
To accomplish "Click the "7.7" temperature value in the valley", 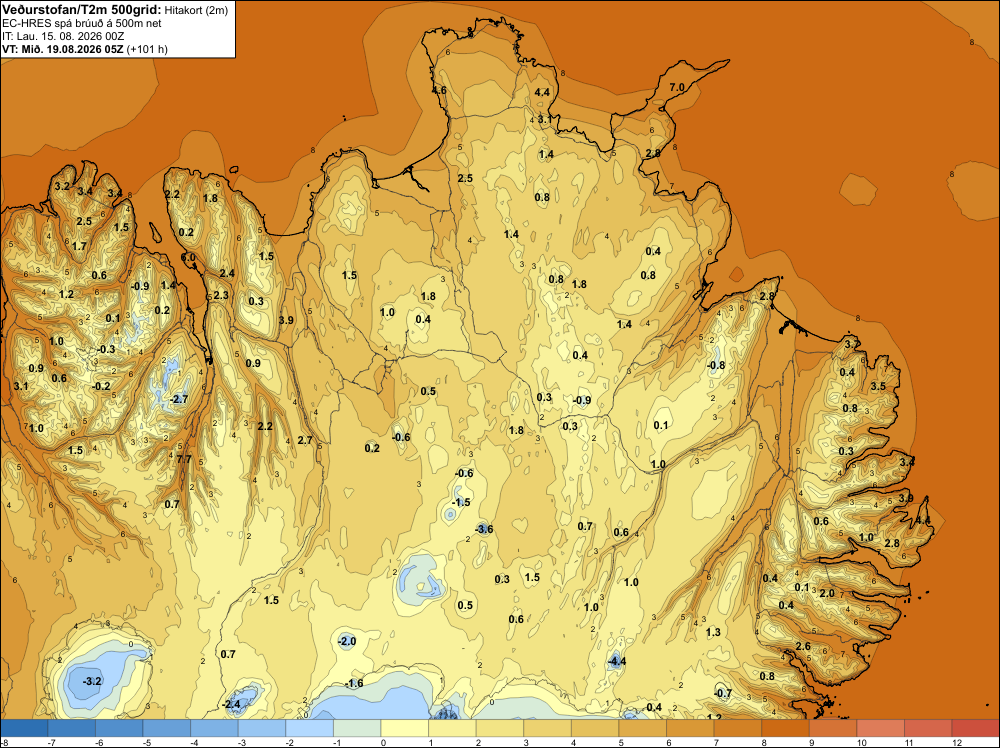I will pos(184,458).
